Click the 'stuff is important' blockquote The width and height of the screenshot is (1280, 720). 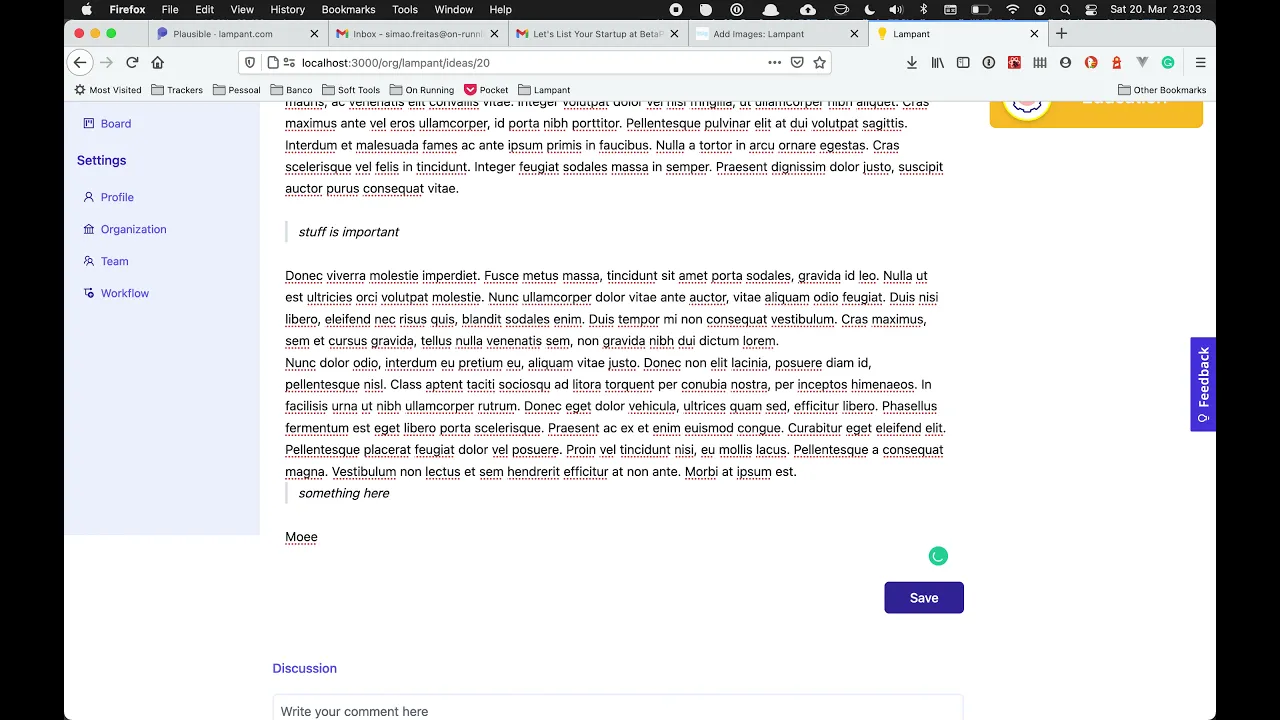point(348,232)
